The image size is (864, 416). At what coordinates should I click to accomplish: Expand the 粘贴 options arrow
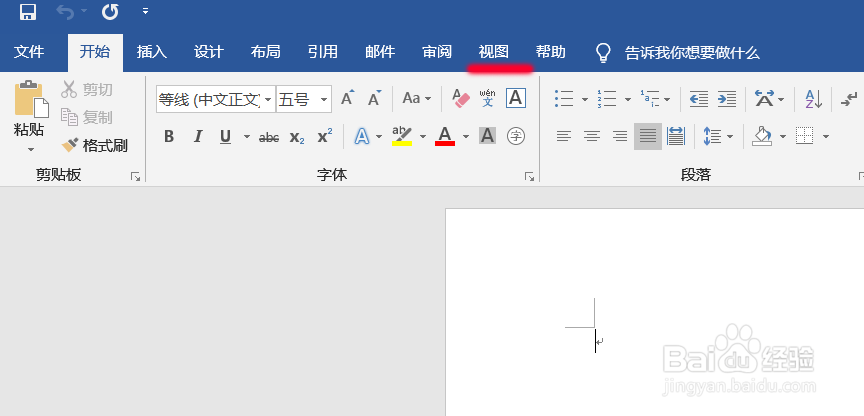tap(31, 149)
